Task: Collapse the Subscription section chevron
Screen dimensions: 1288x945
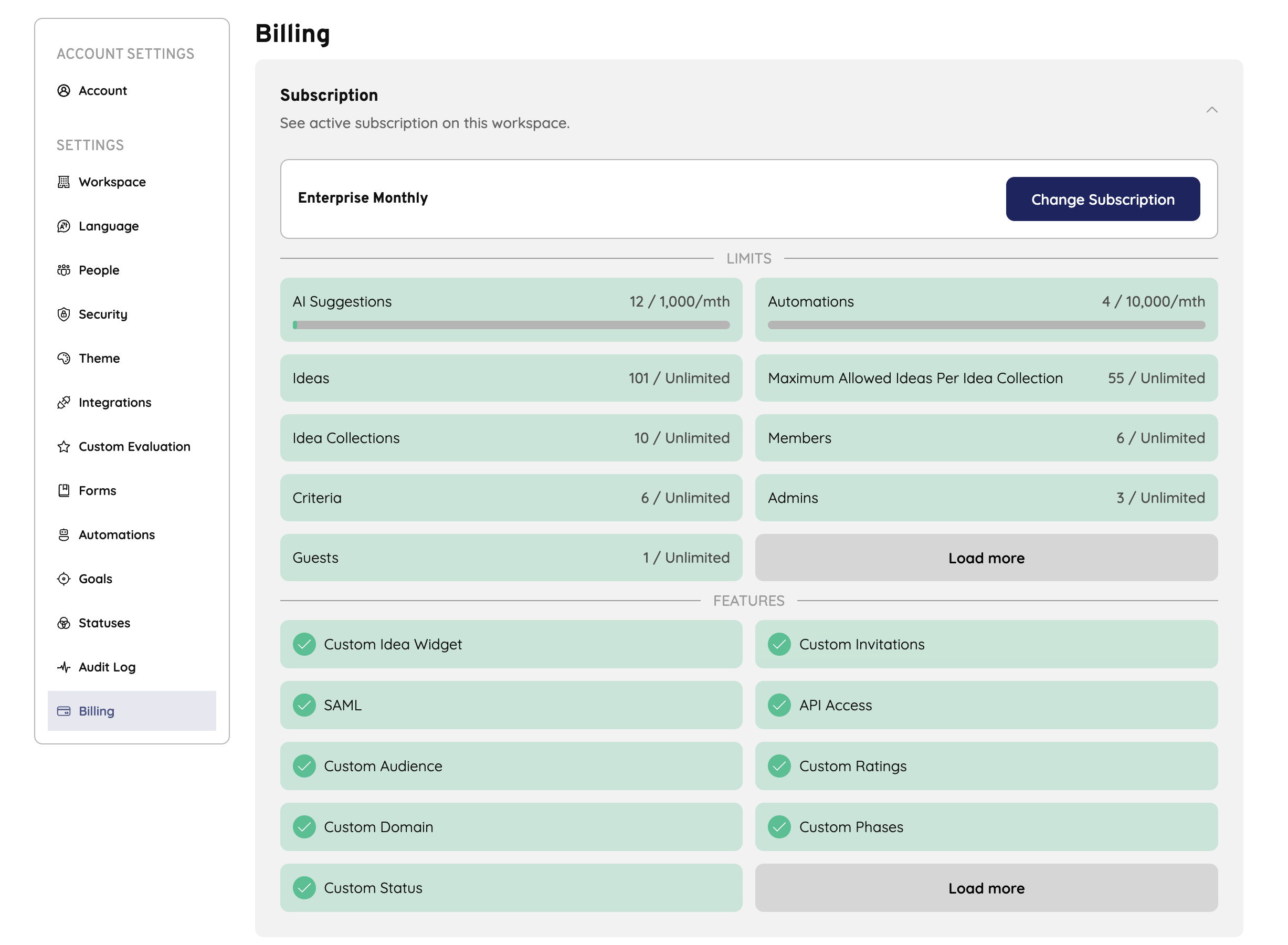Action: pos(1212,110)
